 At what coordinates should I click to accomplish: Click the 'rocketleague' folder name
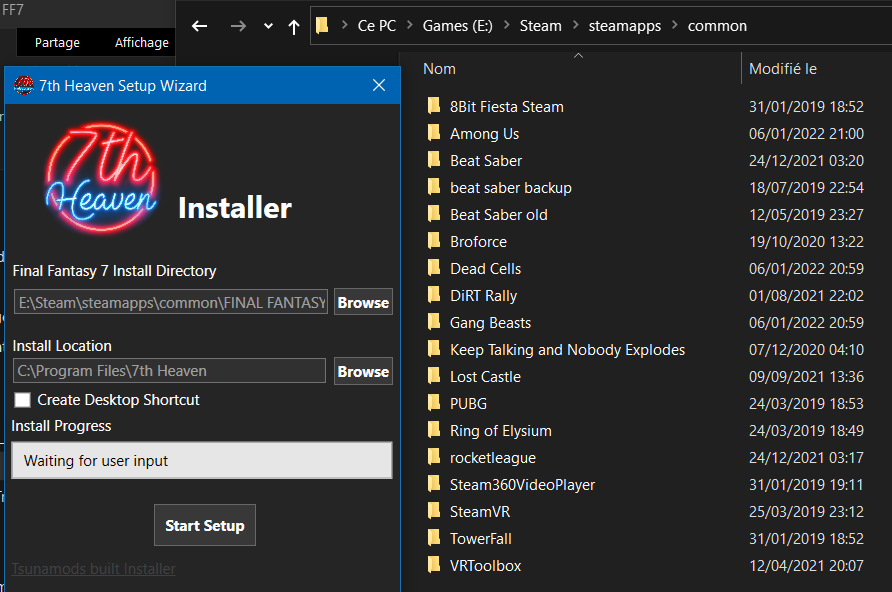pyautogui.click(x=493, y=458)
